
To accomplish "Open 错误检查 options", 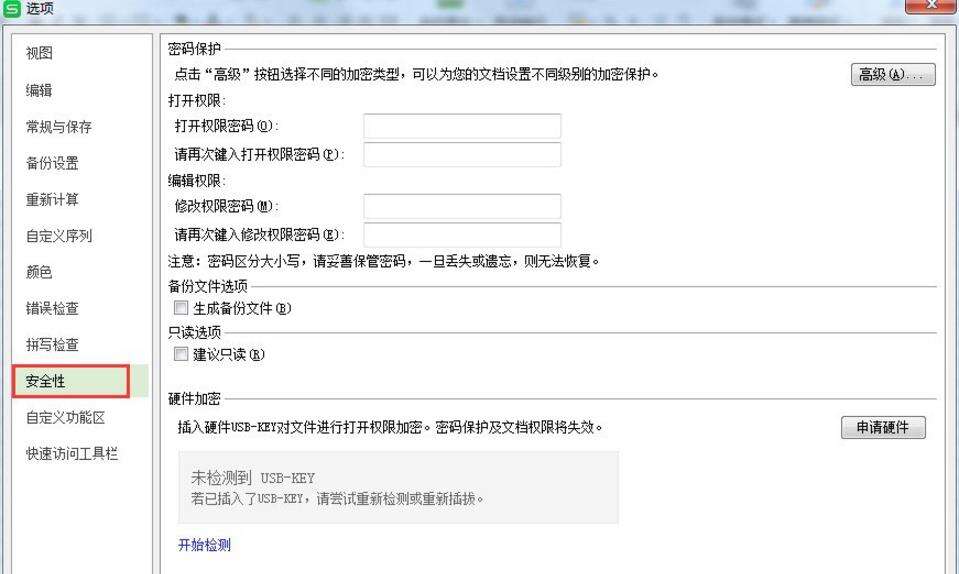I will 52,308.
